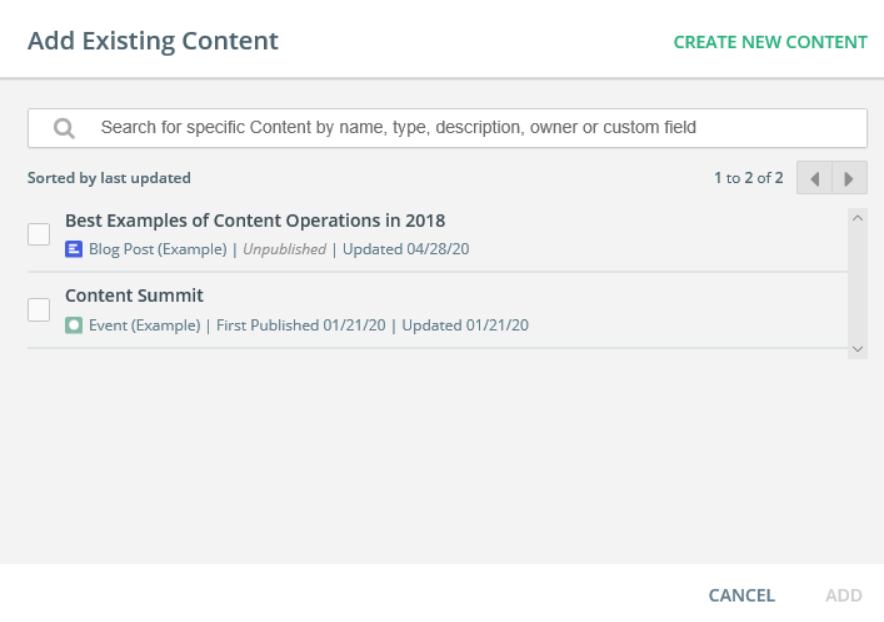884x622 pixels.
Task: Click the Blog Post (Example) type label
Action: pos(157,249)
